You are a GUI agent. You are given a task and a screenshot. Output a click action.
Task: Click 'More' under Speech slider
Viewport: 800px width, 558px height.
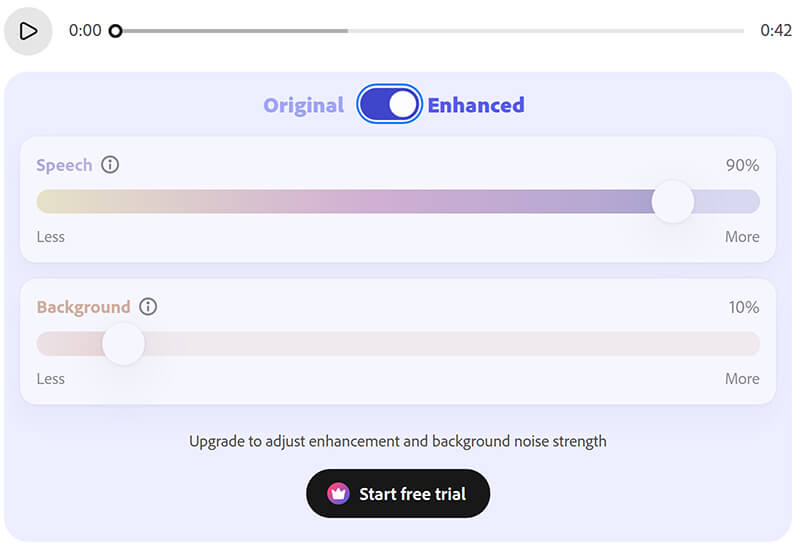pyautogui.click(x=742, y=237)
